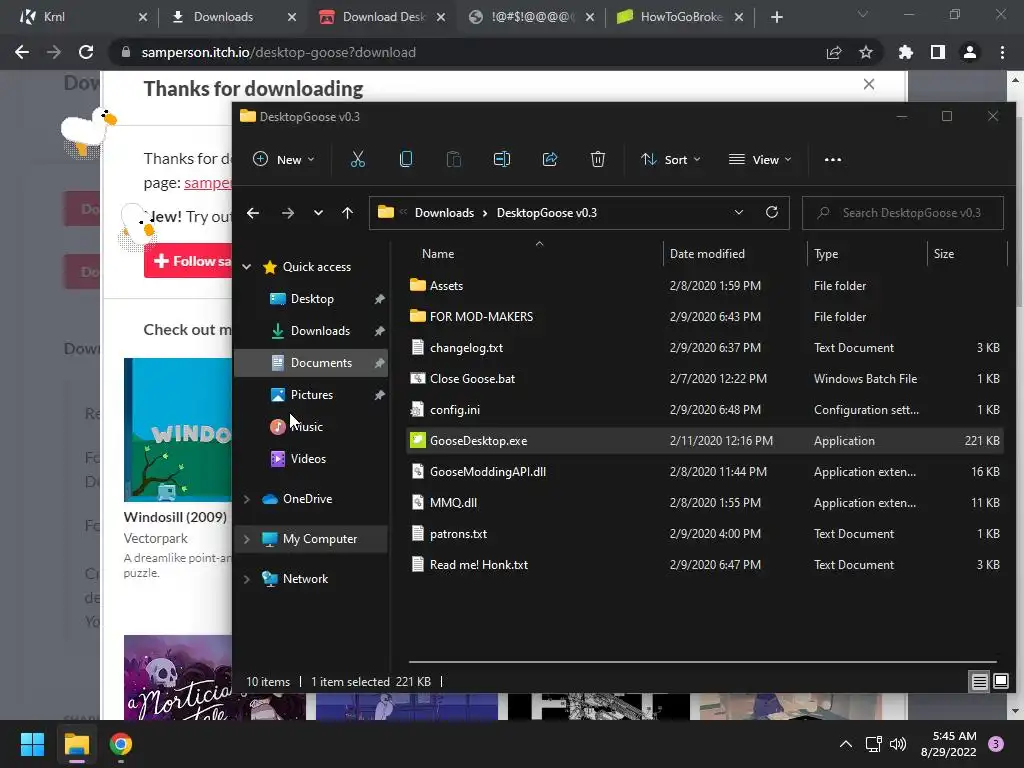Image resolution: width=1024 pixels, height=768 pixels.
Task: Switch to large thumbnails view icon
Action: 1000,682
